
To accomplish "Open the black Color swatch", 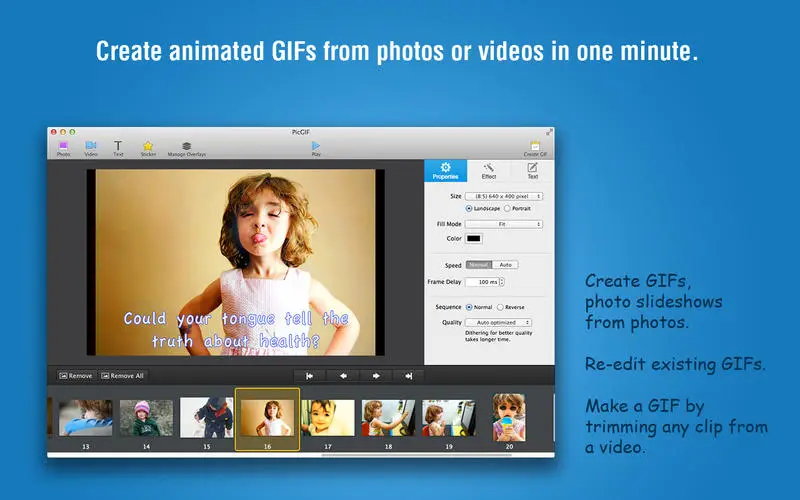I will tap(473, 238).
